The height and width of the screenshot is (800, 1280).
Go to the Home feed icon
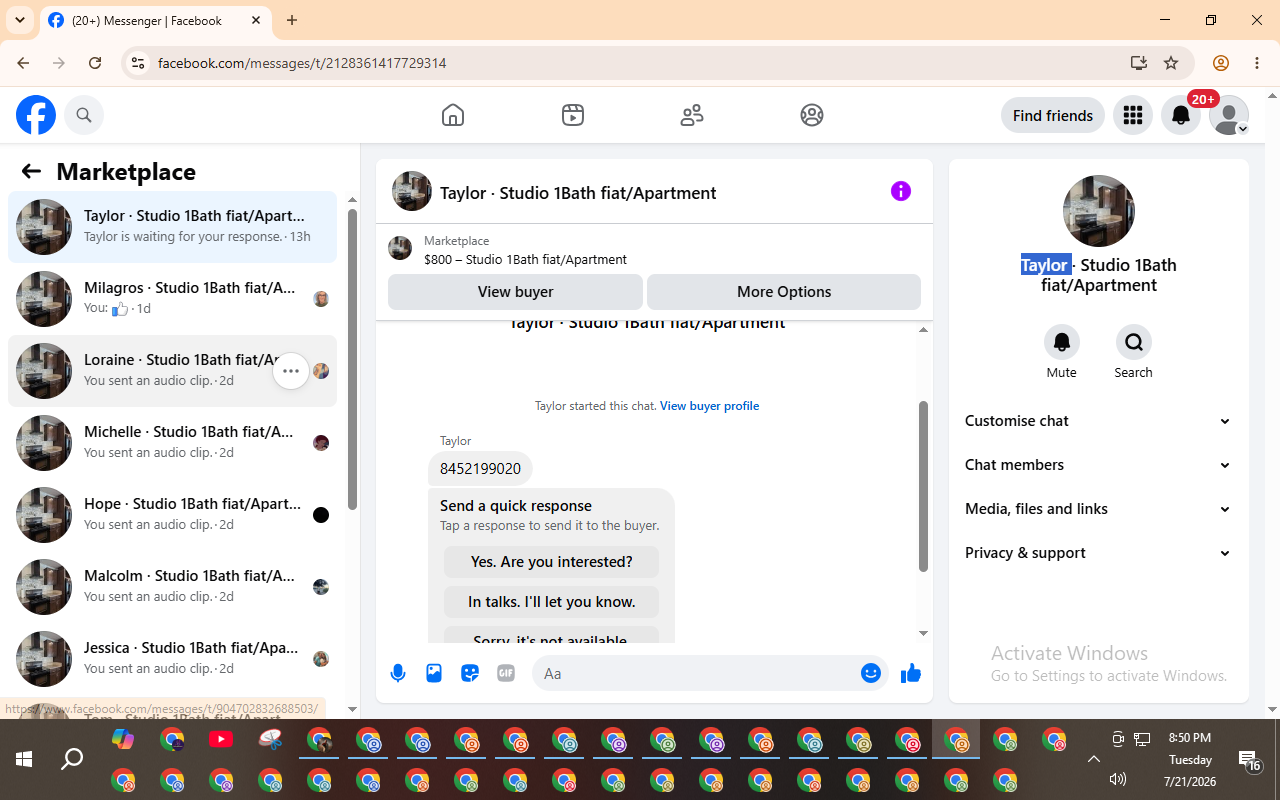click(453, 115)
